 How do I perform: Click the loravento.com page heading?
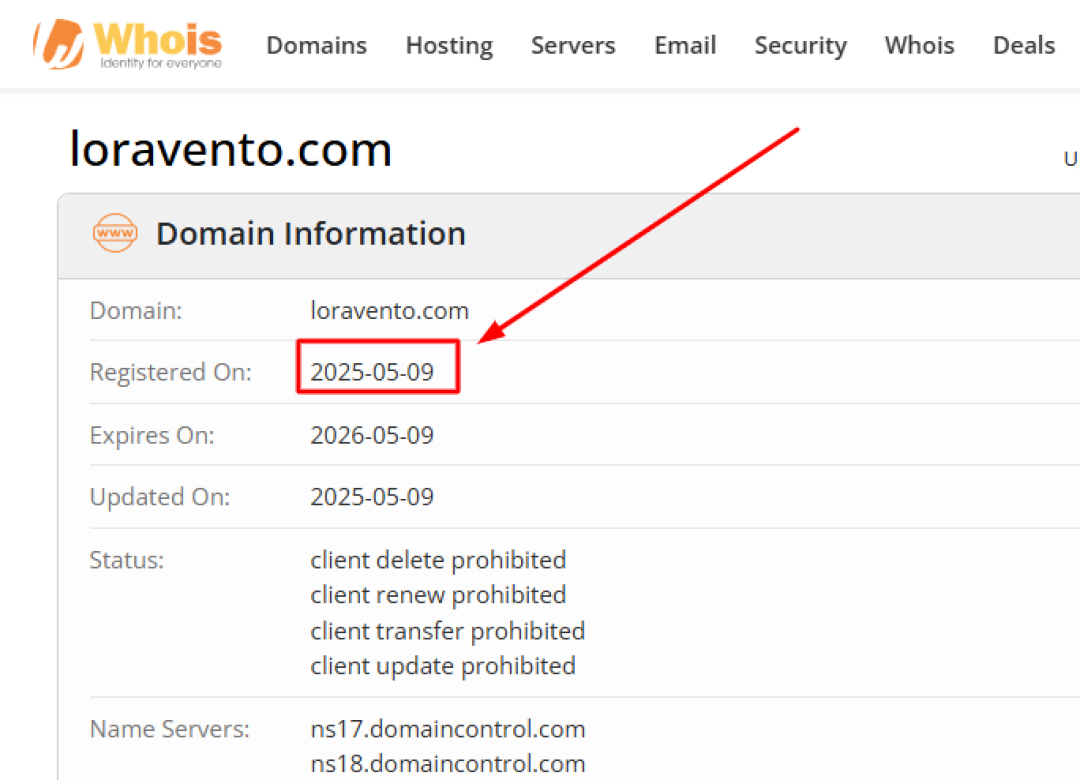pyautogui.click(x=231, y=149)
